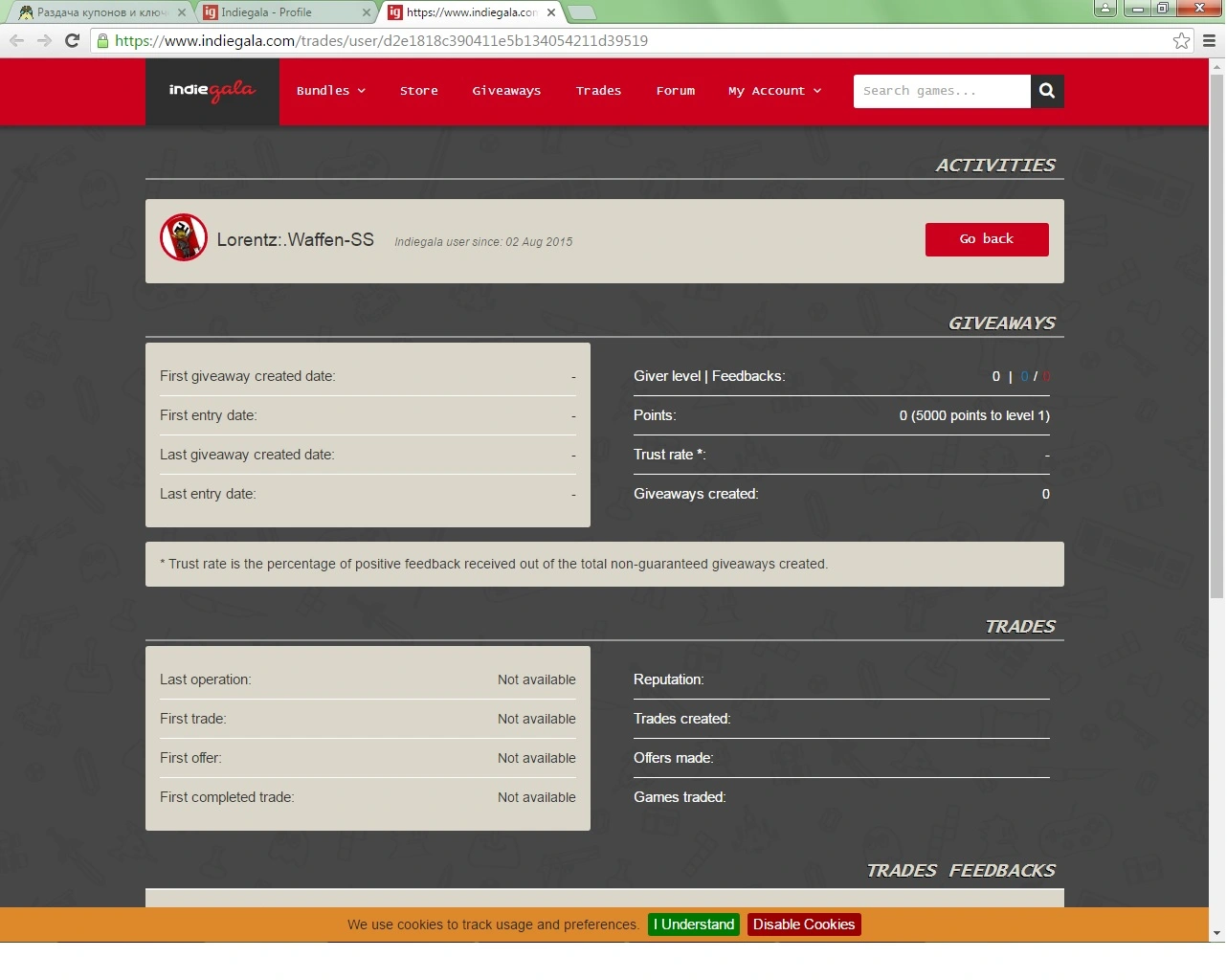
Task: Click the GIVEAWAYS section heading
Action: (x=1002, y=323)
